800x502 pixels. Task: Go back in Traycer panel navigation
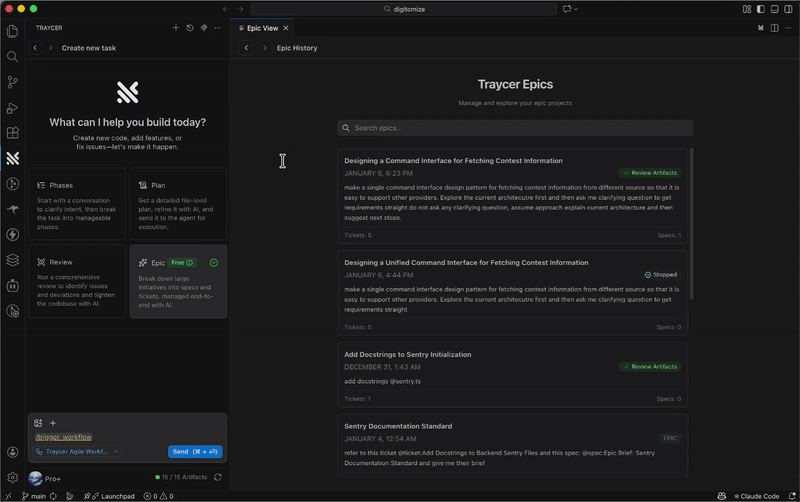[x=35, y=47]
